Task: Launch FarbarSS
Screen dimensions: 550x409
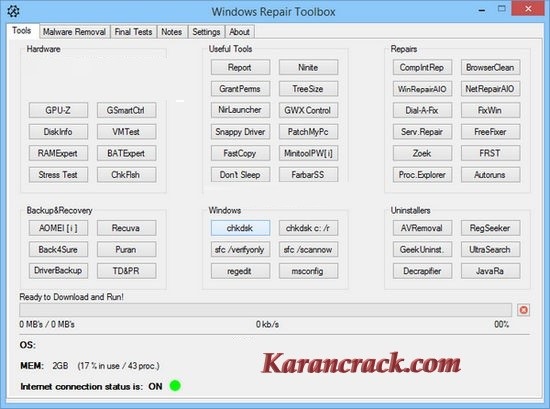Action: pos(308,175)
